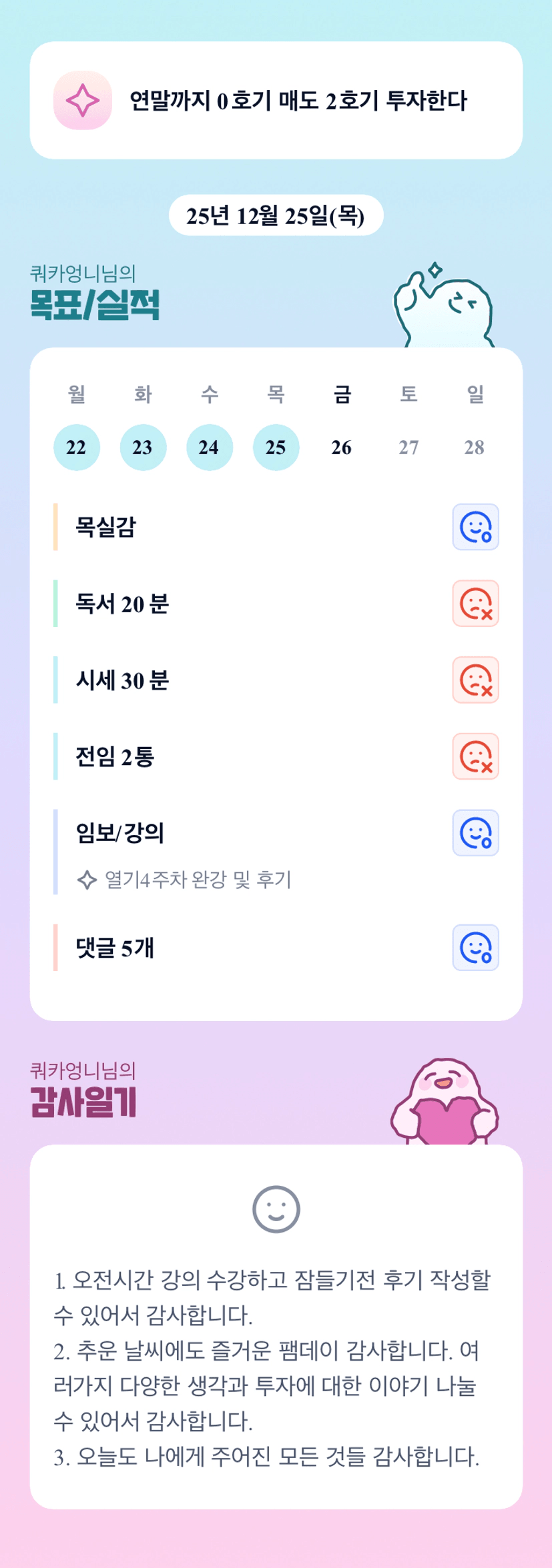The image size is (552, 1568).
Task: Open Friday the 26th
Action: tap(342, 448)
